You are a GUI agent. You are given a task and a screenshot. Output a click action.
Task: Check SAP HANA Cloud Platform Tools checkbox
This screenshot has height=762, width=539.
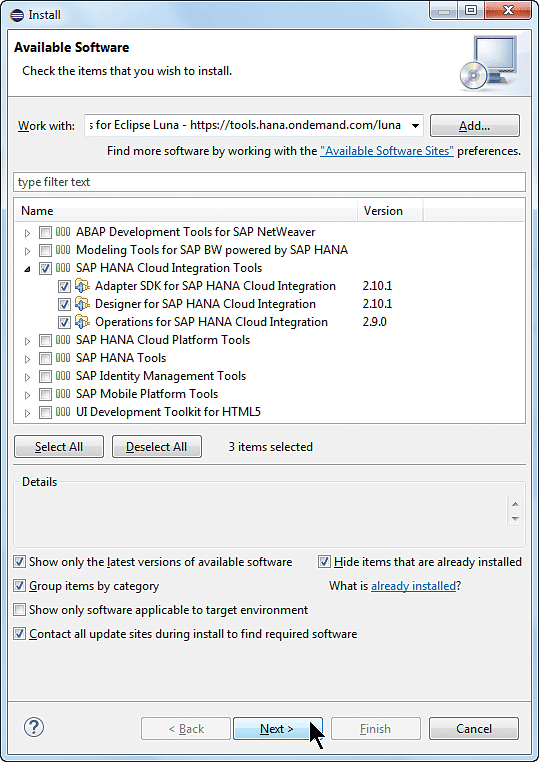pos(45,341)
